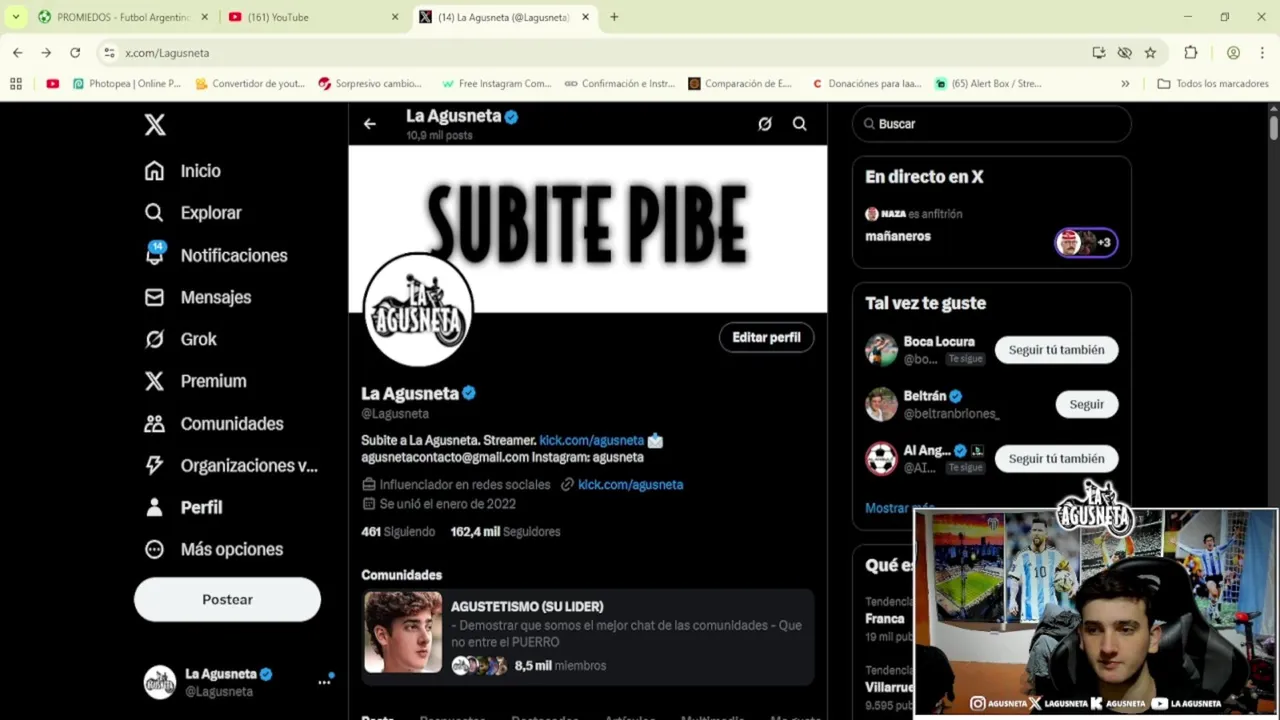1280x720 pixels.
Task: Click live space participant avatars +3
Action: pyautogui.click(x=1086, y=242)
